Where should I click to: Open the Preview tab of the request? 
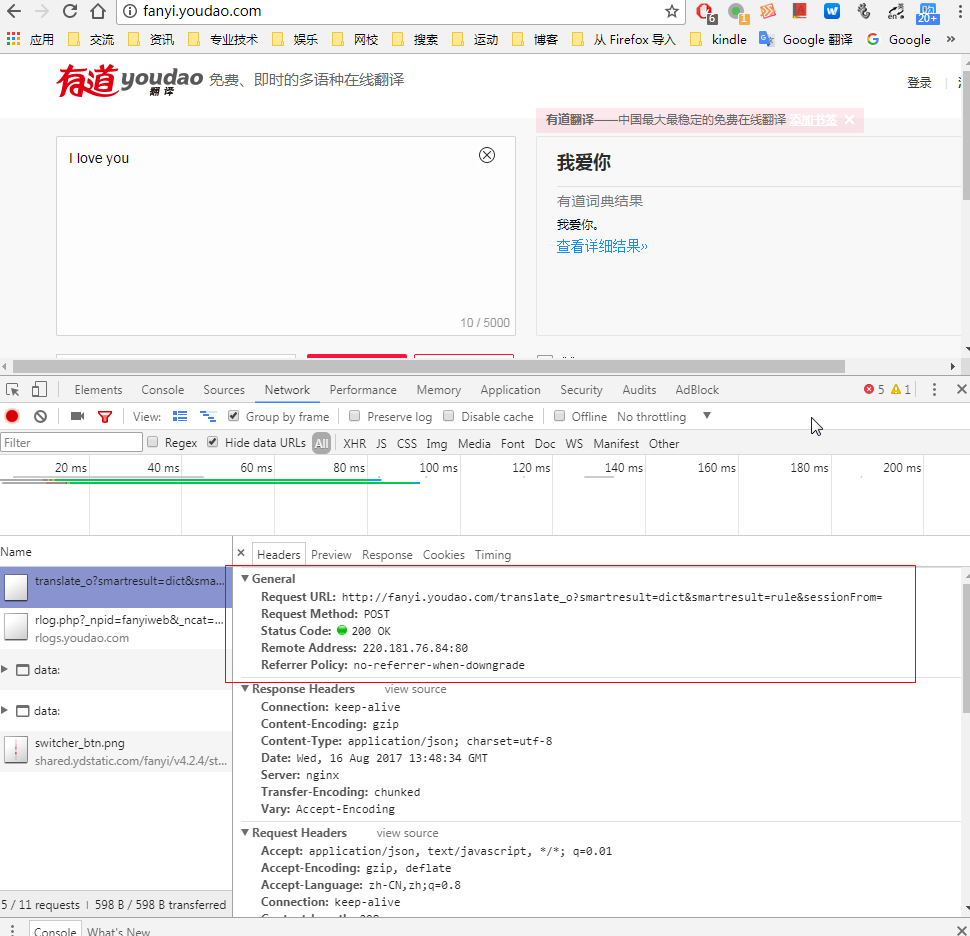pyautogui.click(x=331, y=555)
